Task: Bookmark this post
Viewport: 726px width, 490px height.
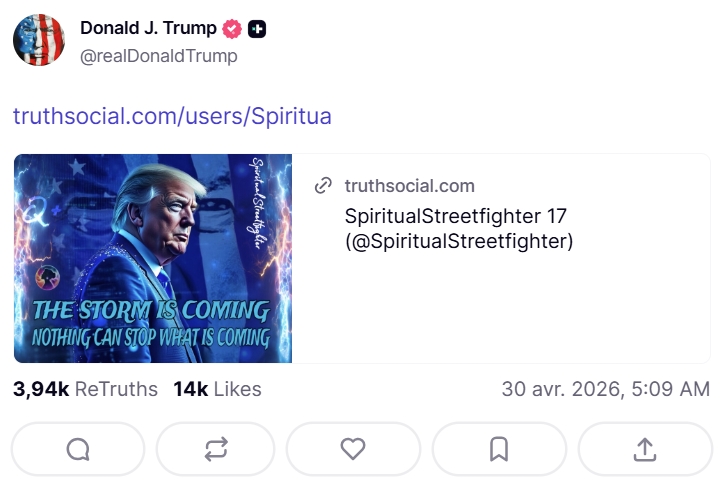Action: (x=499, y=449)
